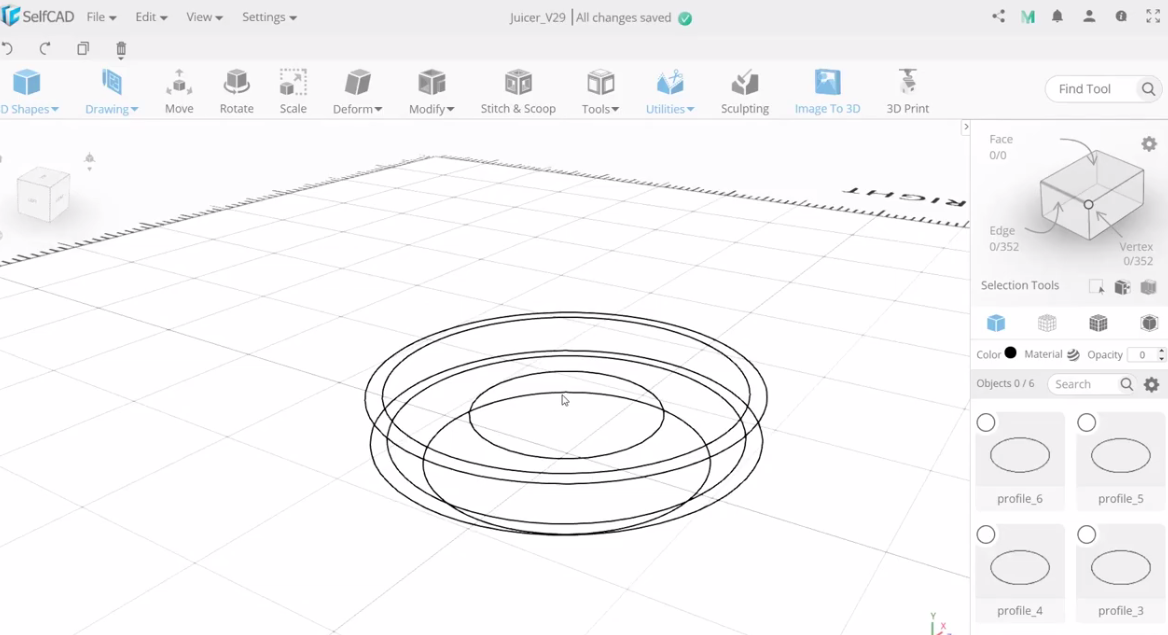Viewport: 1168px width, 635px height.
Task: Click the Vertex 0/352 counter
Action: click(x=1137, y=253)
